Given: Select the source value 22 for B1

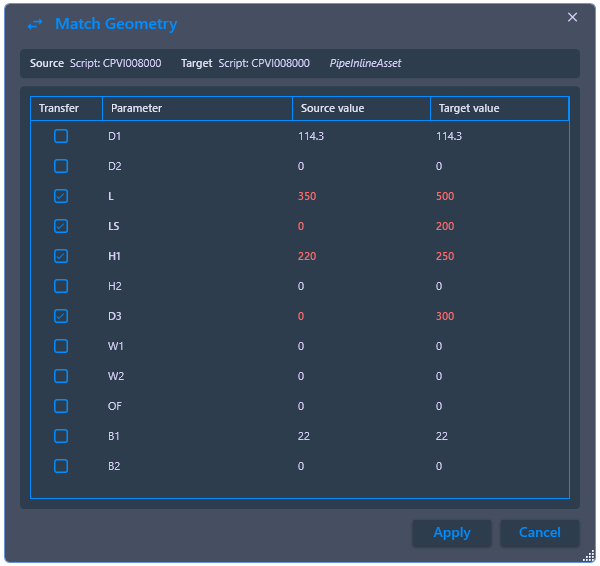Looking at the screenshot, I should pyautogui.click(x=304, y=436).
